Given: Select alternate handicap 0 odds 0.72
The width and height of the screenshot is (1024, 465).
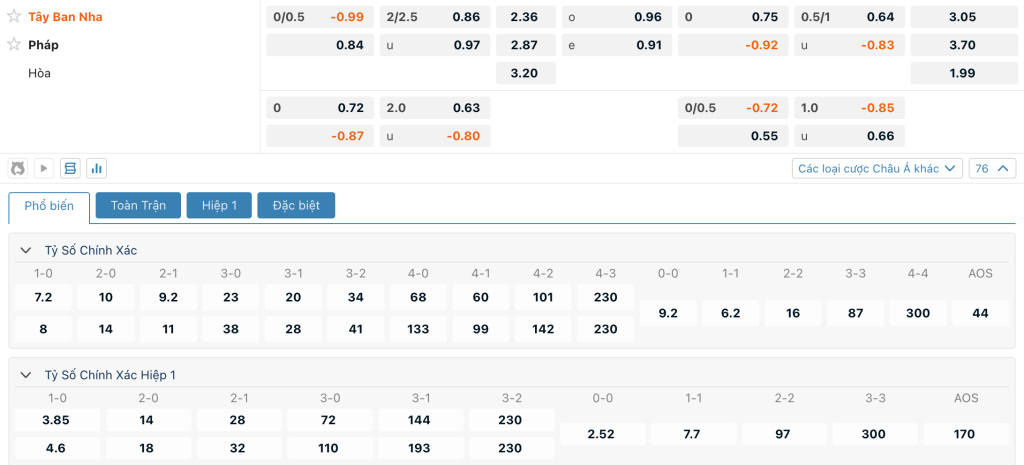Looking at the screenshot, I should [x=320, y=108].
